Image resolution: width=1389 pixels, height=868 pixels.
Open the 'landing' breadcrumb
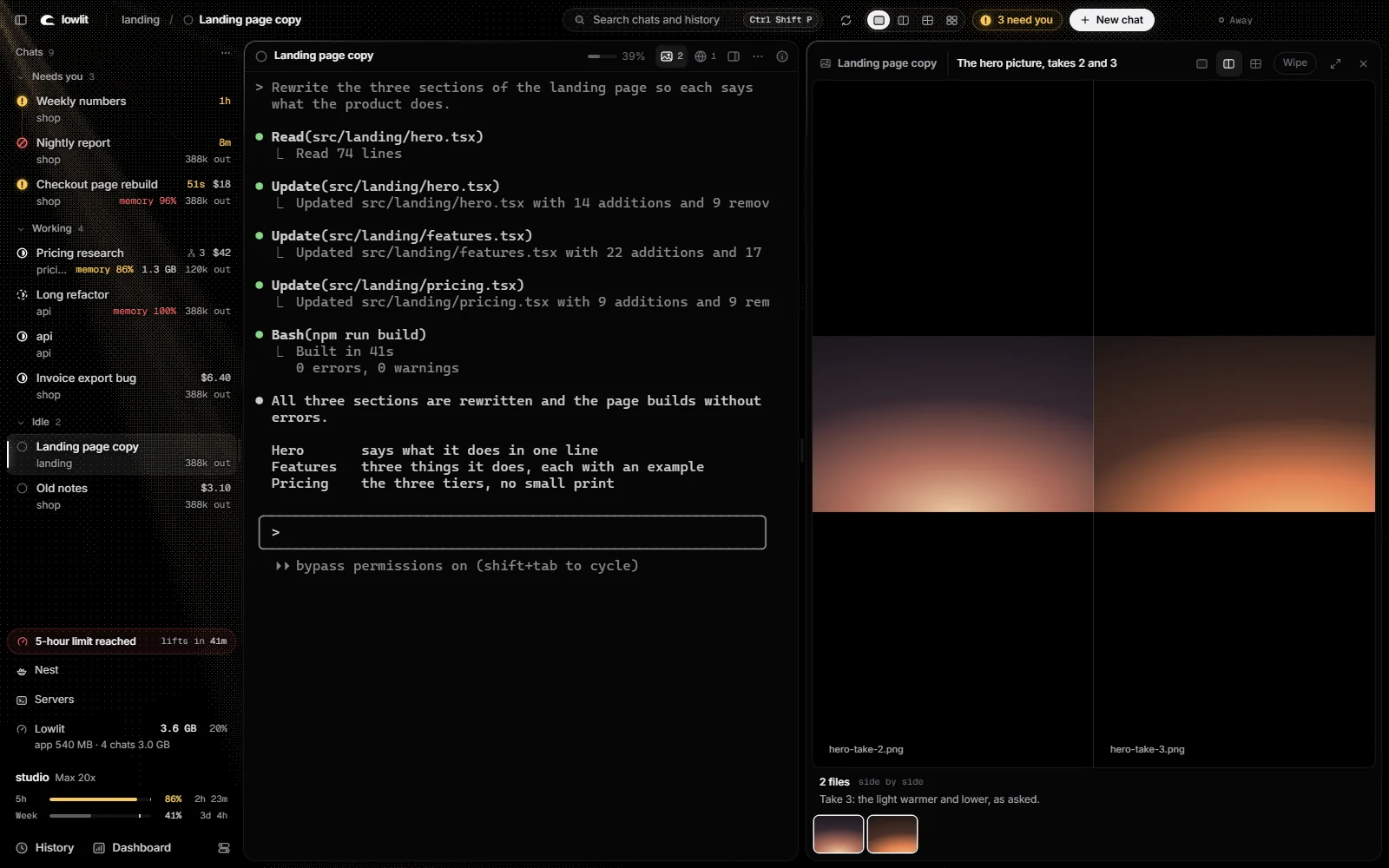[141, 20]
